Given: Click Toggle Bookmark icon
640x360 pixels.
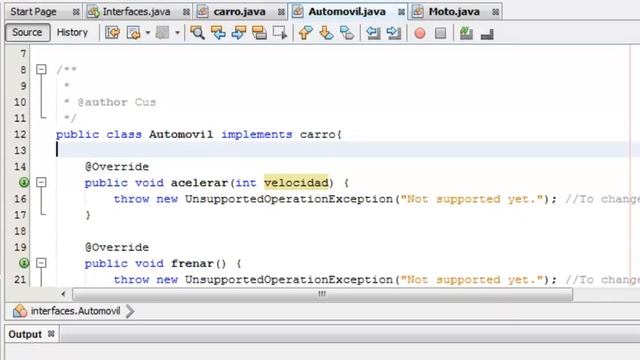Looking at the screenshot, I should pyautogui.click(x=347, y=33).
